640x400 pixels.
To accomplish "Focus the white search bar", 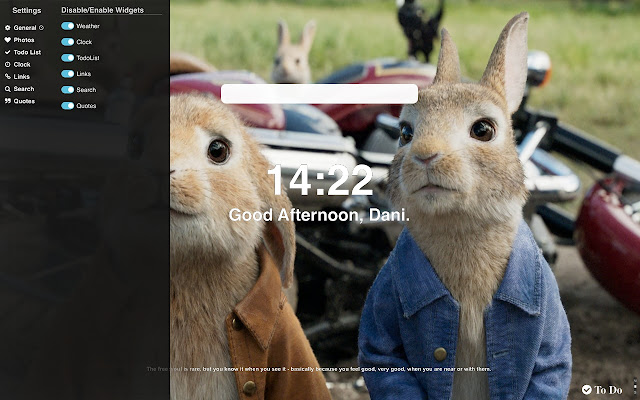I will pyautogui.click(x=319, y=94).
